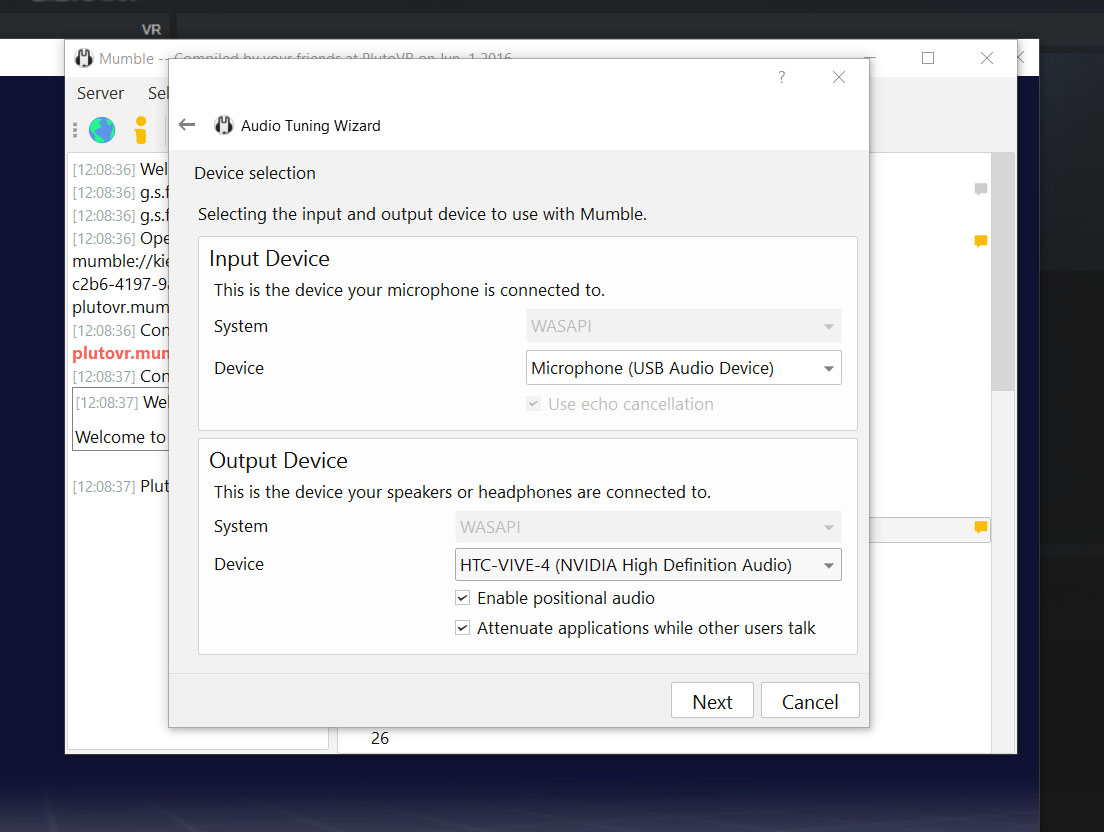Click the Mumble app icon in main title bar
The height and width of the screenshot is (832, 1104).
click(x=84, y=58)
